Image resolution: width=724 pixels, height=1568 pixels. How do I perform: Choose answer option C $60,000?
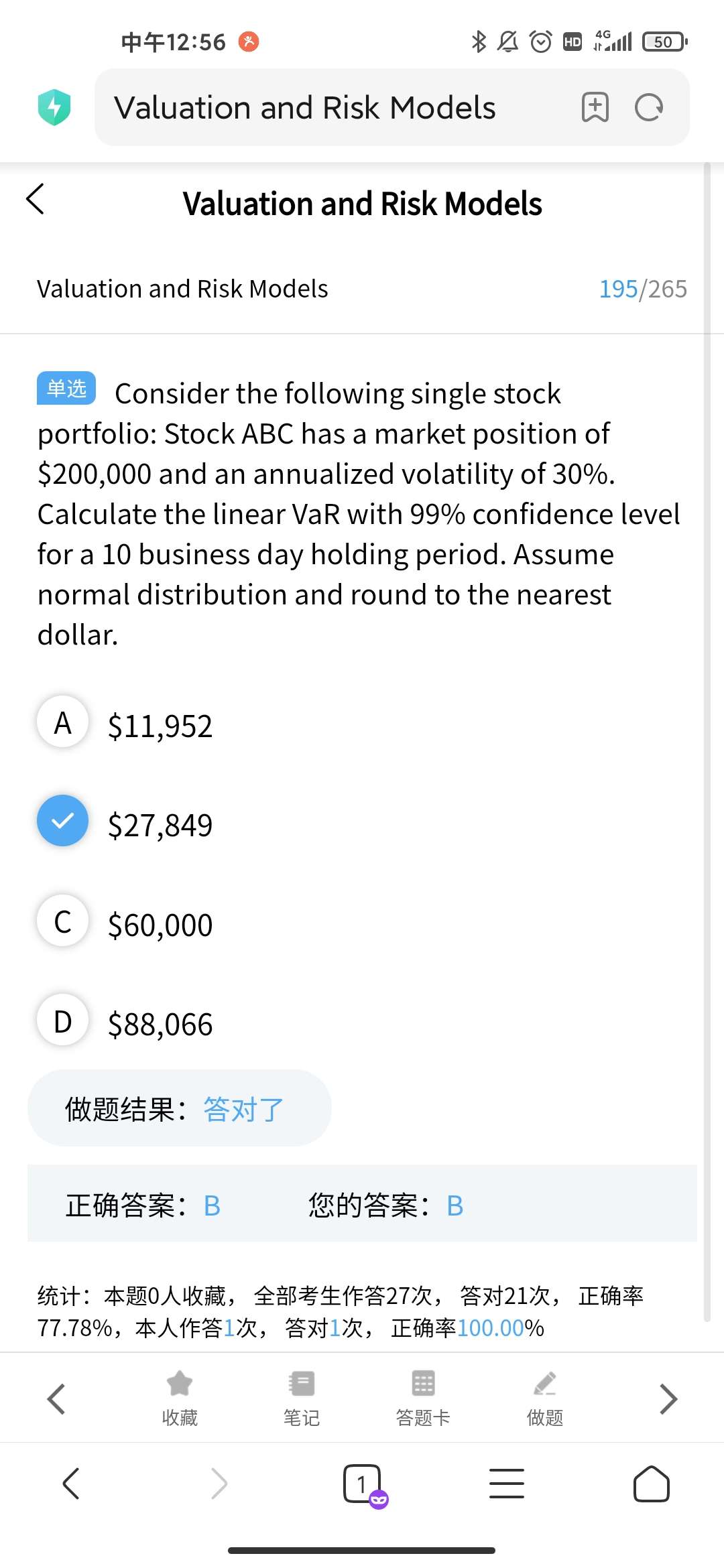pos(63,921)
